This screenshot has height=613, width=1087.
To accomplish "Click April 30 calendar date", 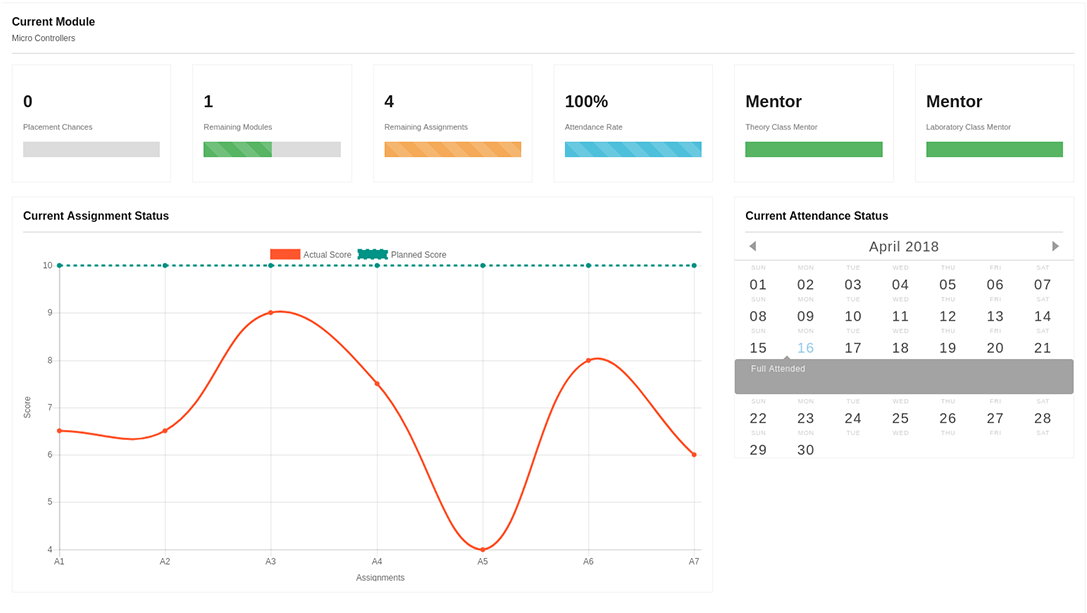I will click(x=805, y=450).
